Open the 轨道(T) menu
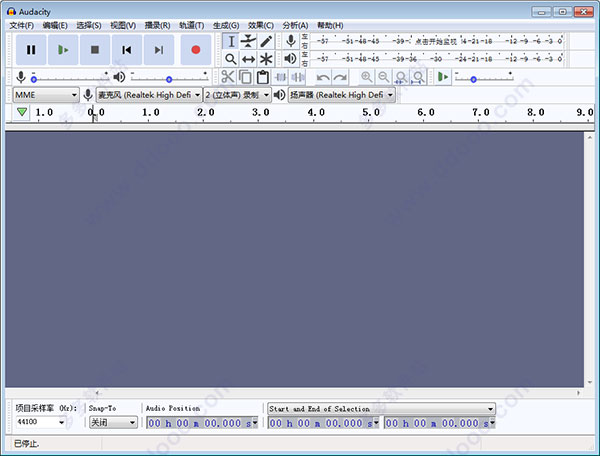Screen dimensions: 600x456 [191, 26]
